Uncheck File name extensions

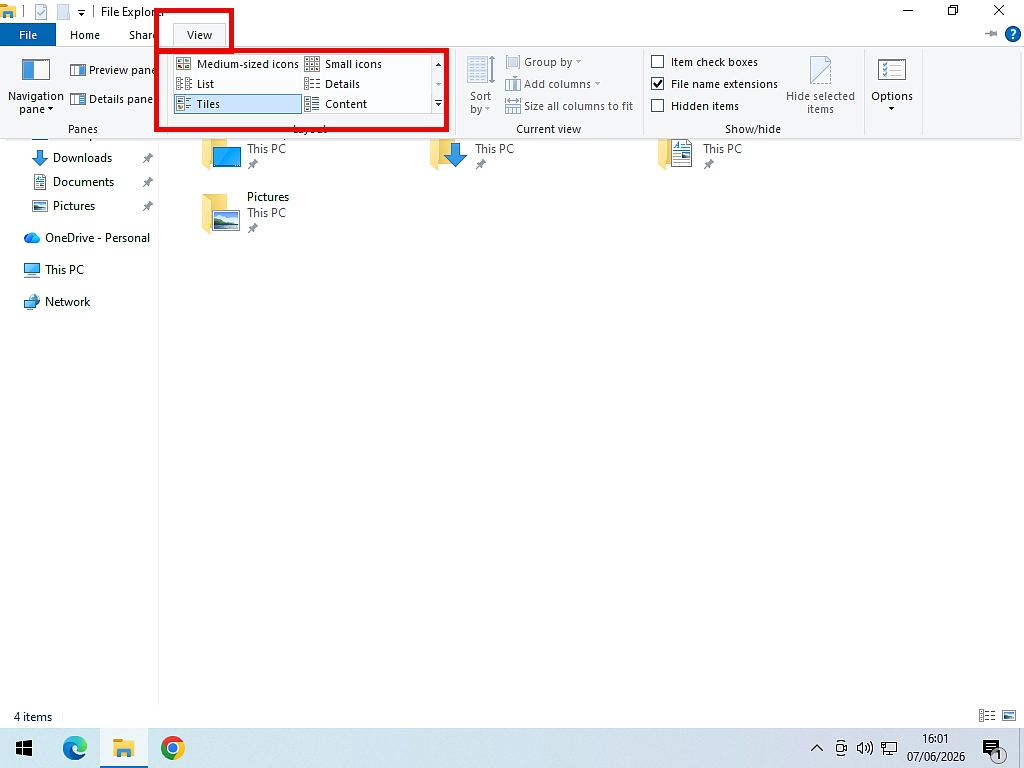[714, 84]
